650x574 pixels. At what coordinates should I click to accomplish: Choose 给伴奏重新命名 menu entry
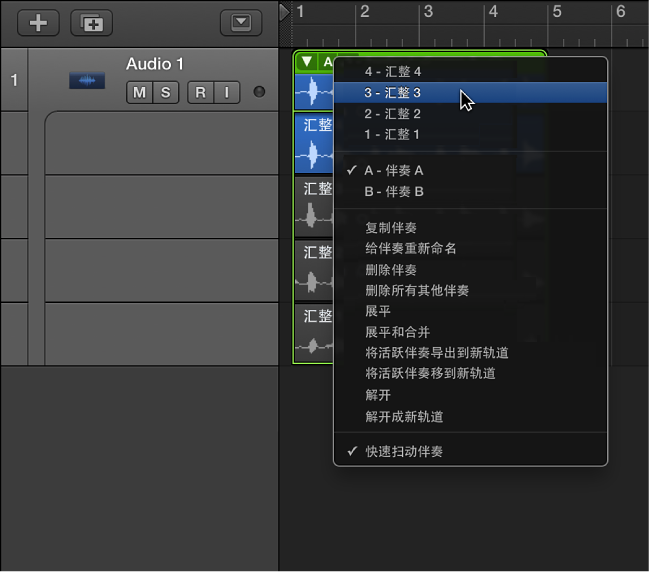(411, 248)
